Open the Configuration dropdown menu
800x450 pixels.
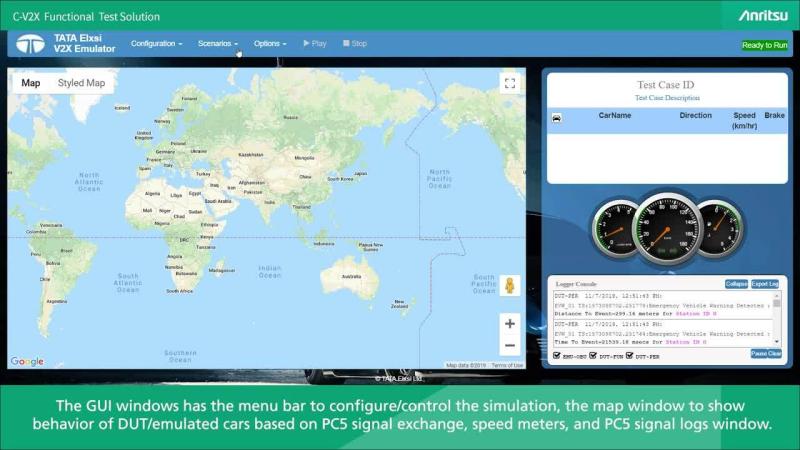click(x=156, y=44)
